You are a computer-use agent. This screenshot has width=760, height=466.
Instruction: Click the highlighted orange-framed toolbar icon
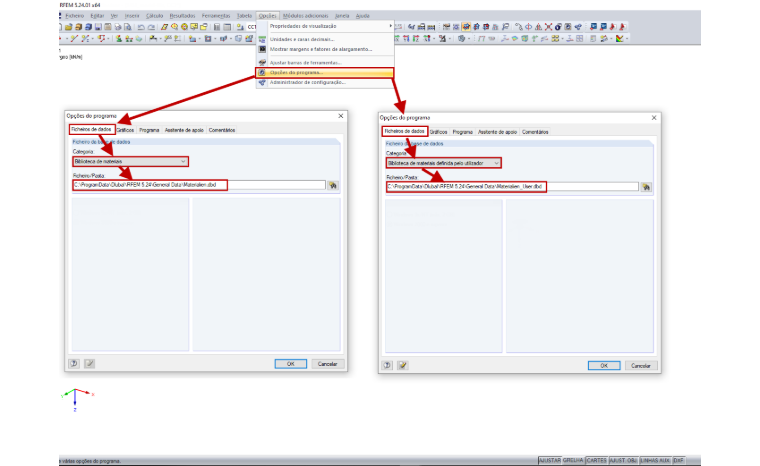tap(466, 27)
